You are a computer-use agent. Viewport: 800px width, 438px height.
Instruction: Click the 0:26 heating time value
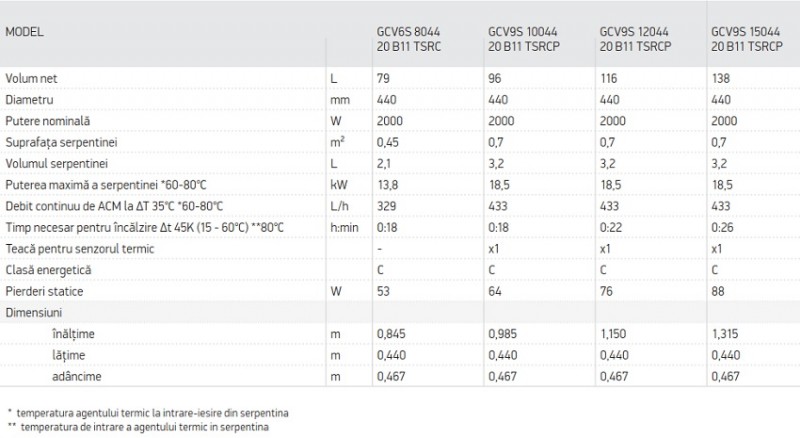pyautogui.click(x=722, y=227)
